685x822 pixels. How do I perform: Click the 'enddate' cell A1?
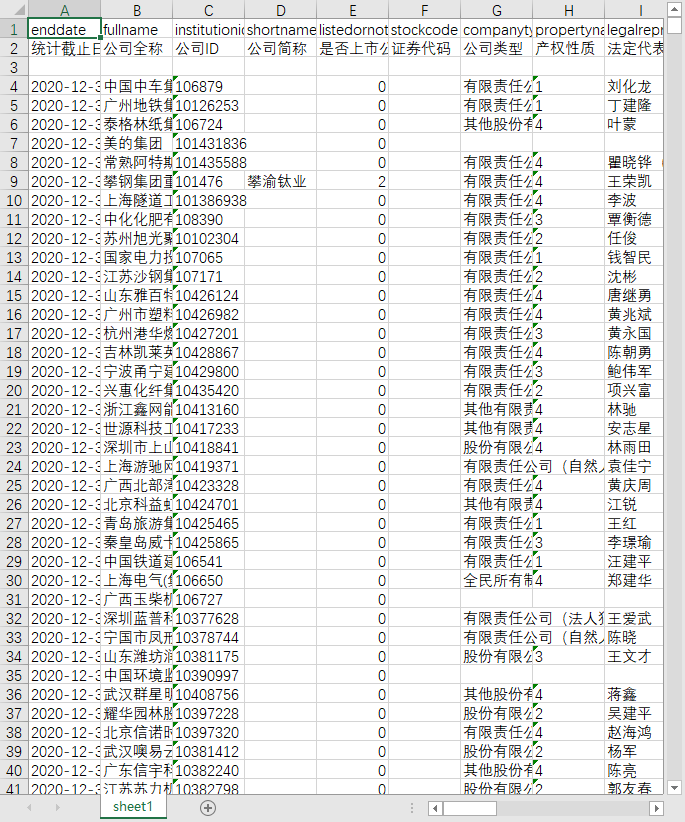pyautogui.click(x=64, y=29)
